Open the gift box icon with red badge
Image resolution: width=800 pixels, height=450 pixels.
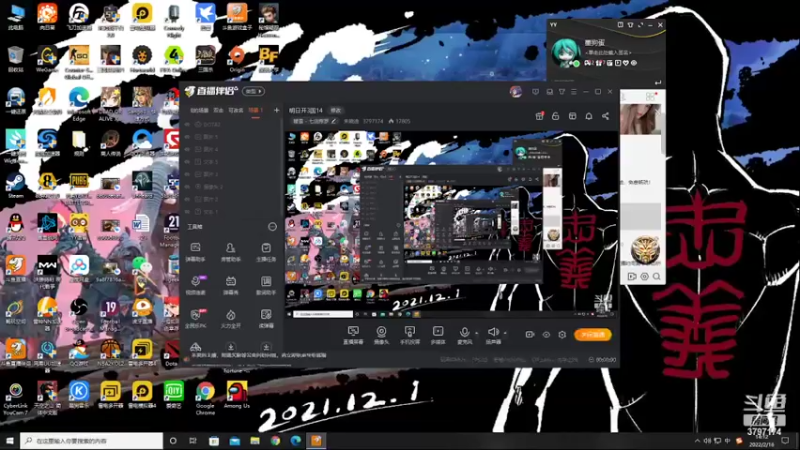coord(539,116)
